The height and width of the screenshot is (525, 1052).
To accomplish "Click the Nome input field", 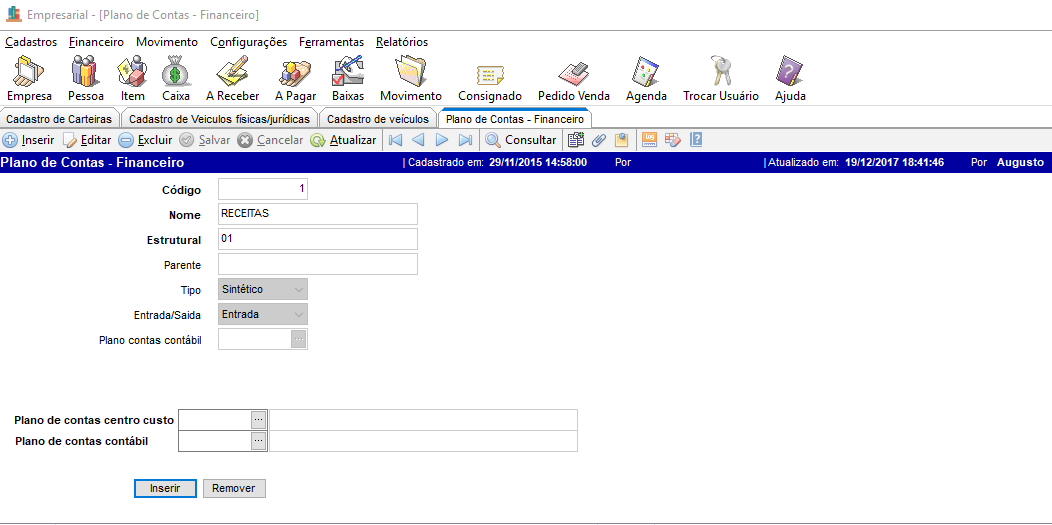I will [x=317, y=214].
